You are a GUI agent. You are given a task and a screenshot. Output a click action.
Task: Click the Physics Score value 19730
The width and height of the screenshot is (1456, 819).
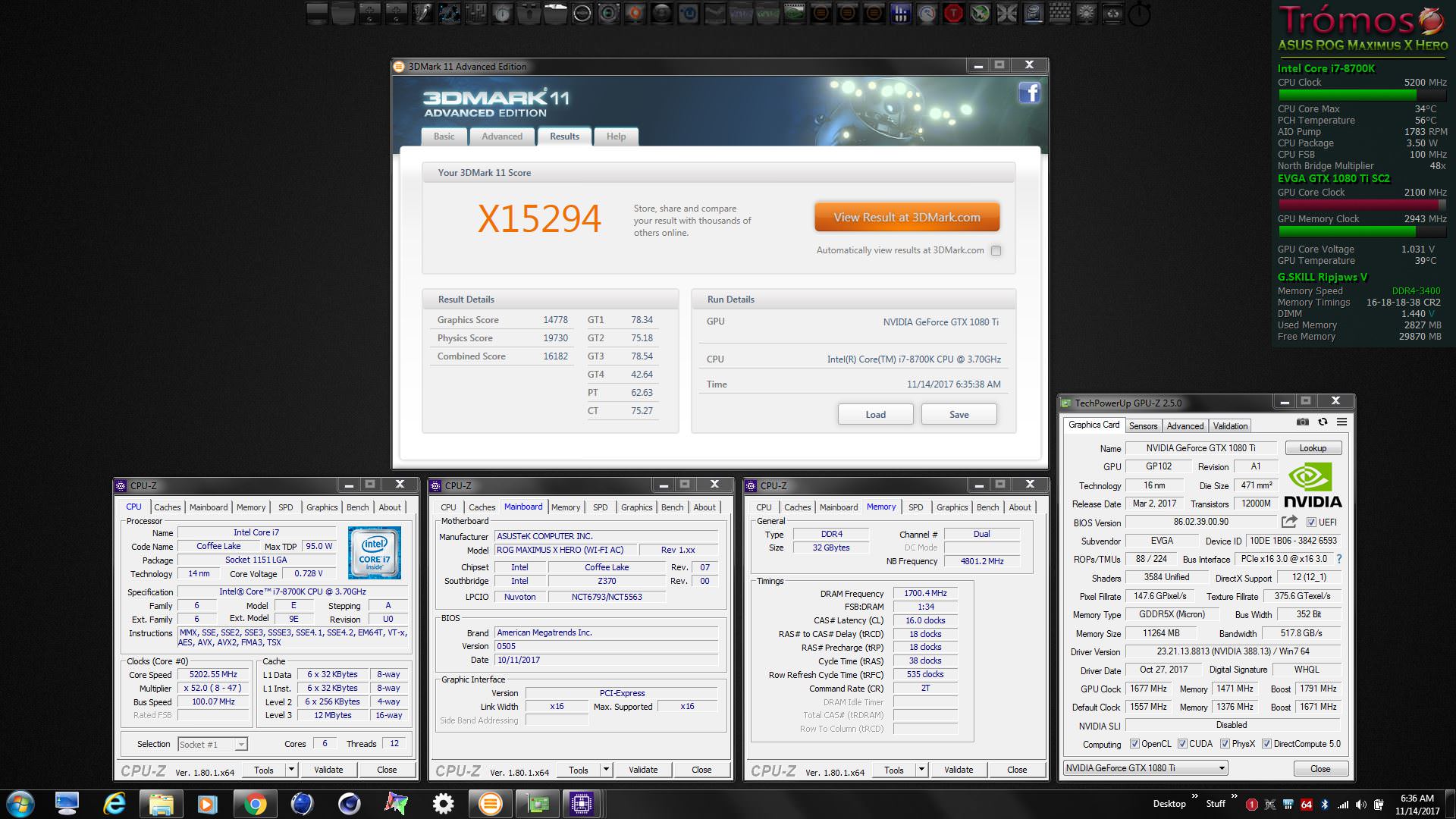[x=555, y=338]
